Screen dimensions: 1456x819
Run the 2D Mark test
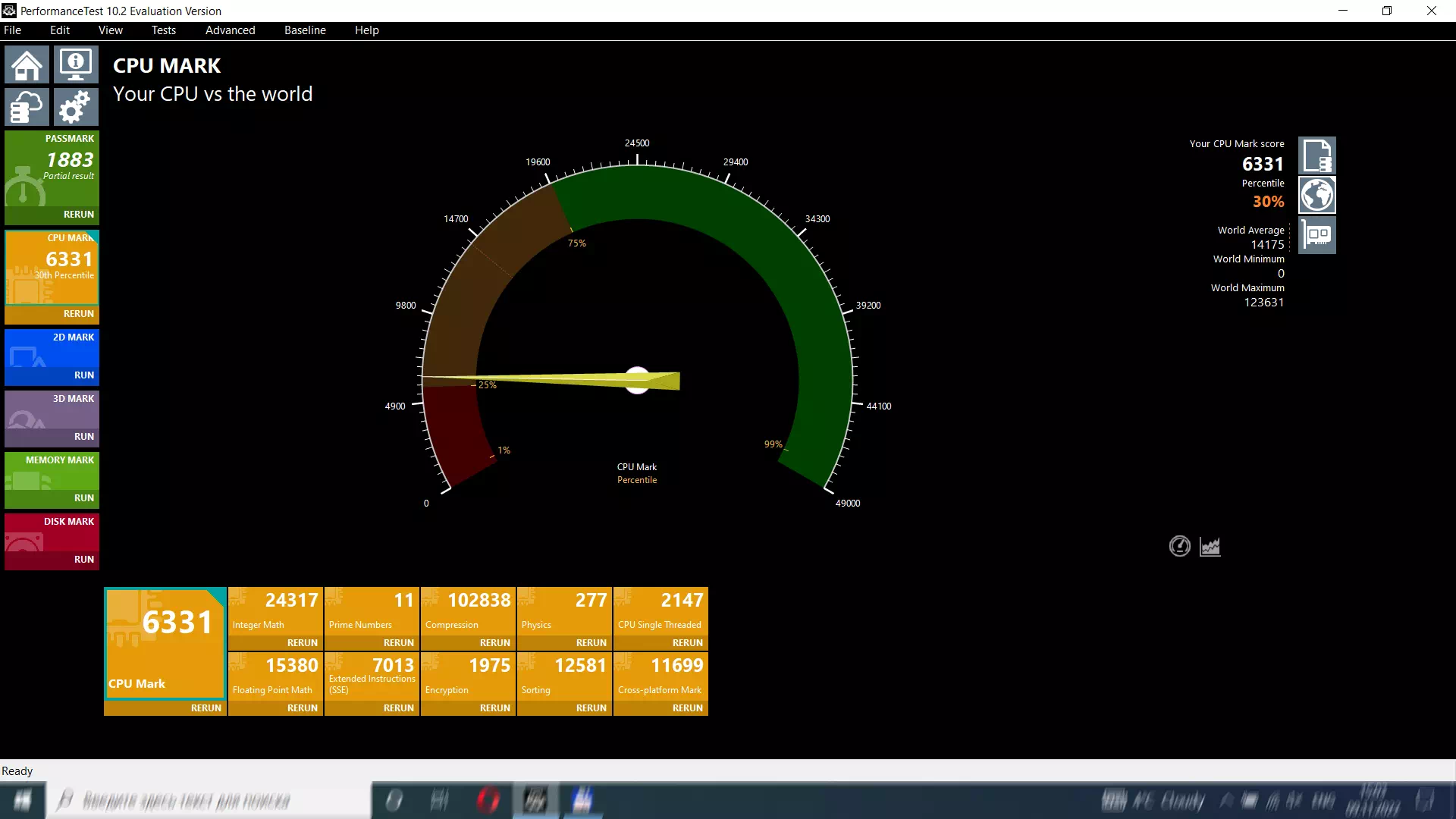click(83, 375)
